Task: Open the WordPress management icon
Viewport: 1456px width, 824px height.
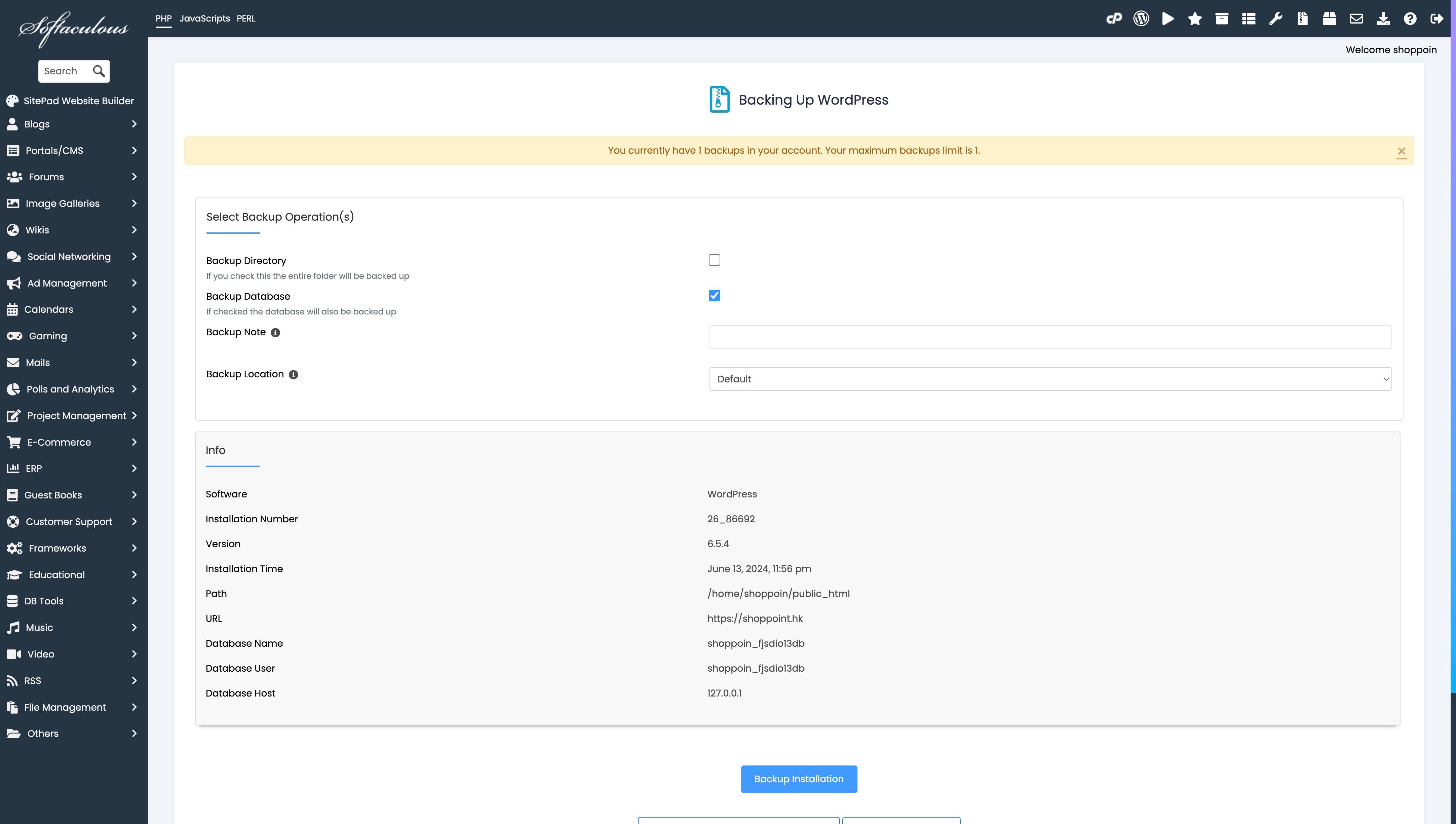Action: pos(1141,19)
